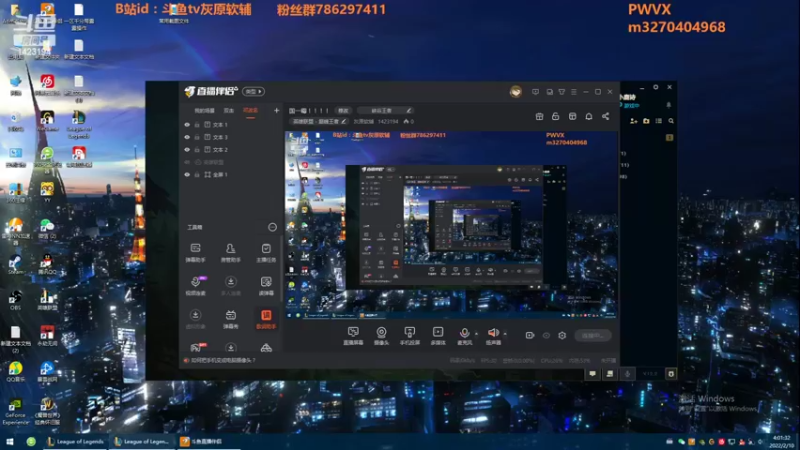Click the box-shaped icon right of the header padlock
Image resolution: width=800 pixels, height=450 pixels.
point(572,116)
